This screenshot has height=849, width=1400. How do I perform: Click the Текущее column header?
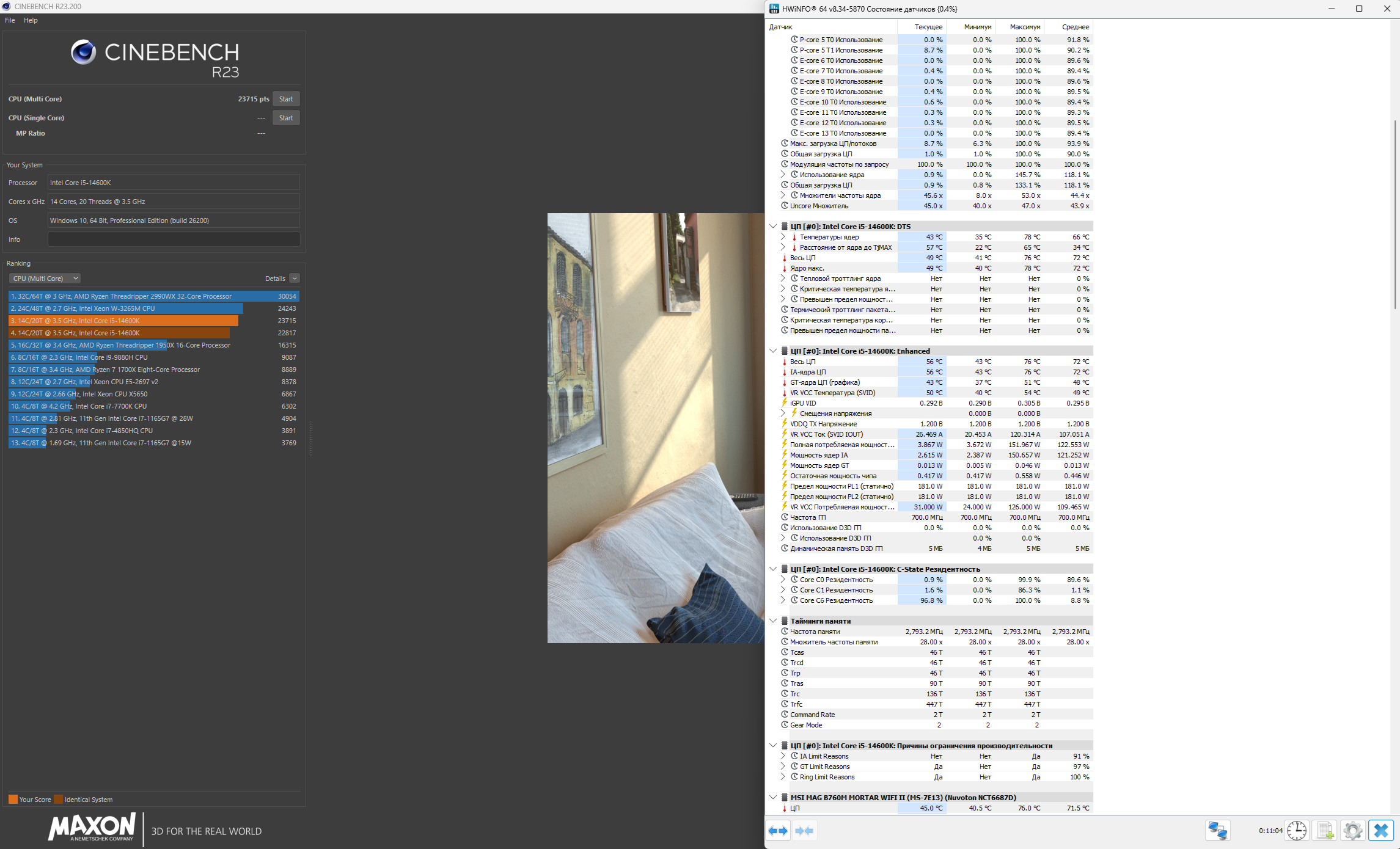click(922, 27)
